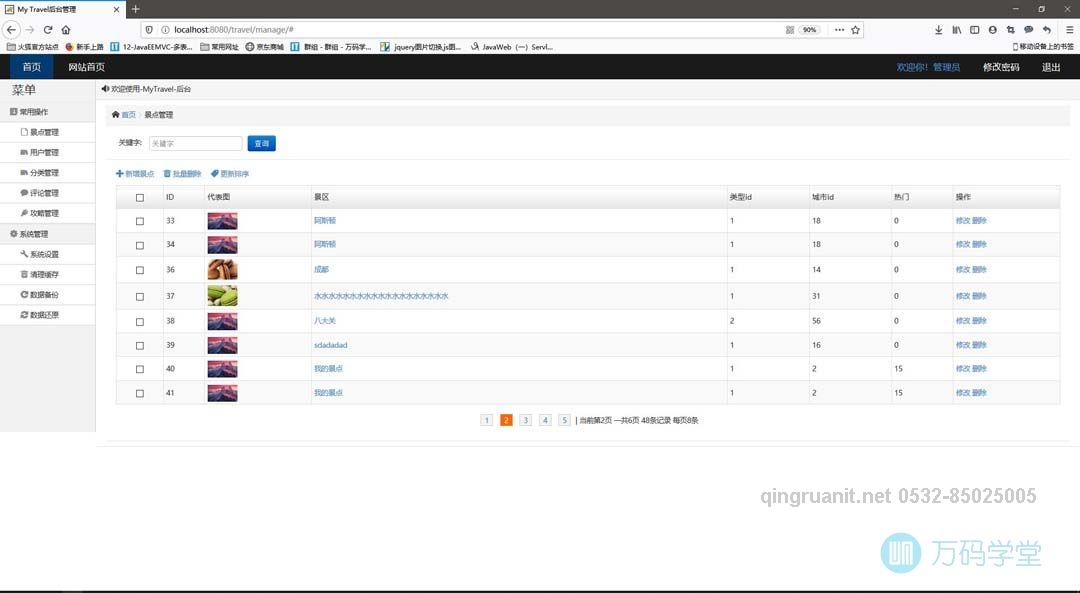The image size is (1080, 593).
Task: Open 用户管理 in the sidebar menu
Action: 44,153
